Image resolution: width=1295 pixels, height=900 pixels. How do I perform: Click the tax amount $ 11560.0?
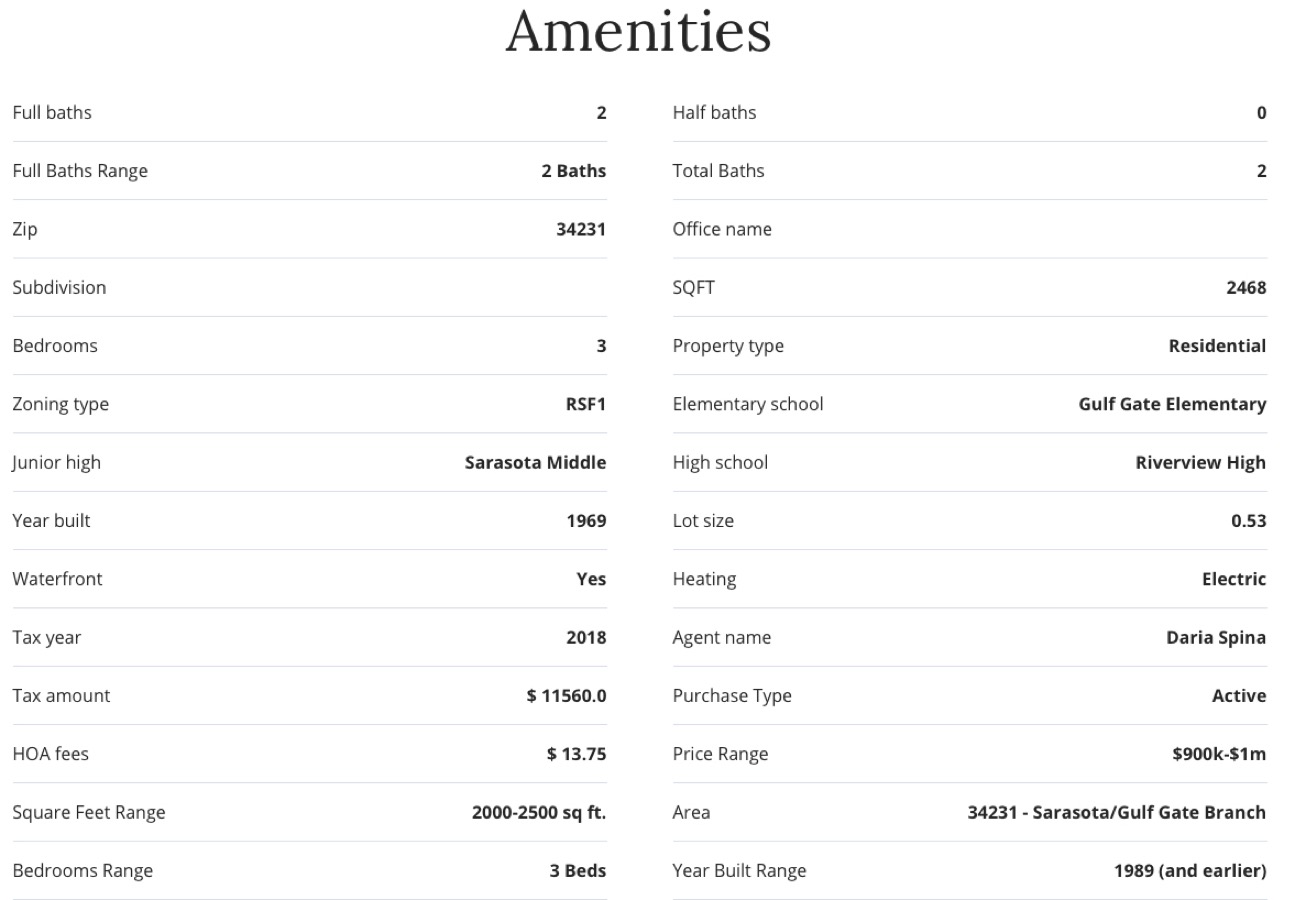(x=566, y=695)
